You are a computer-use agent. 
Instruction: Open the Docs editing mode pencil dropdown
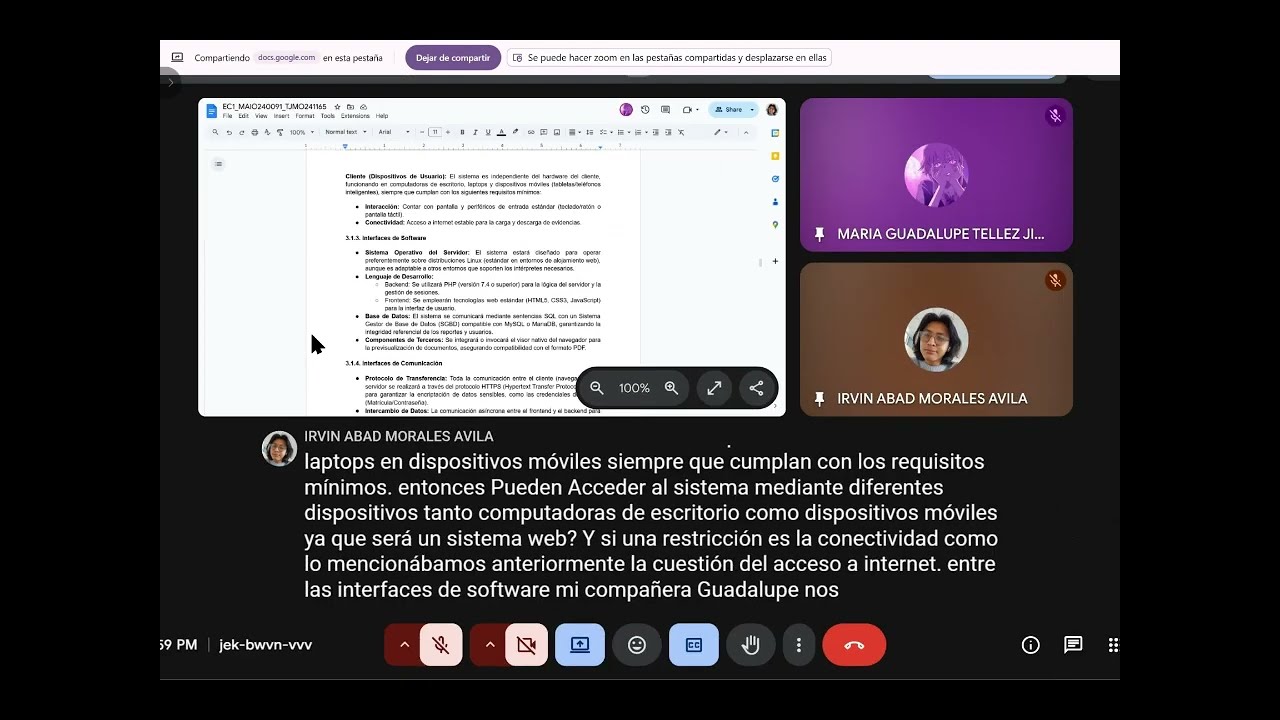[721, 132]
